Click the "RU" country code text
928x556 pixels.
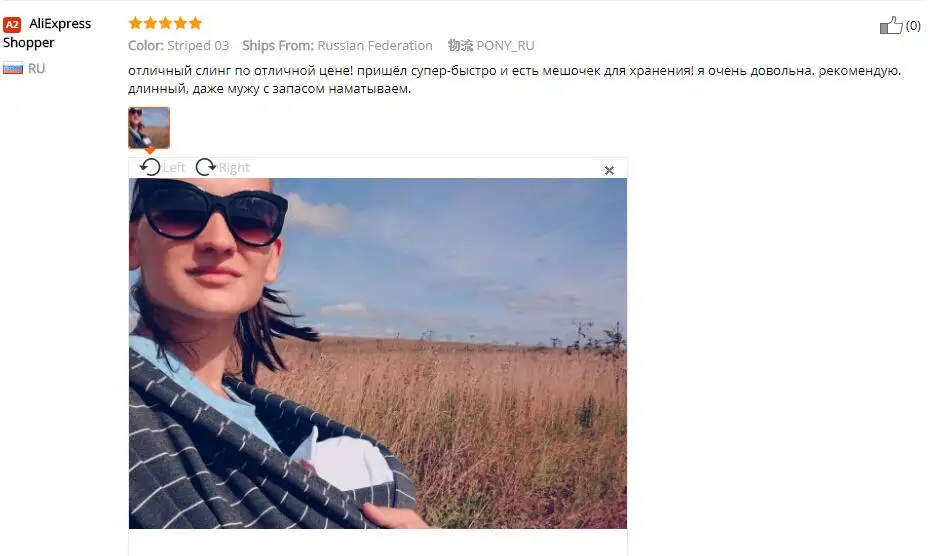(36, 69)
